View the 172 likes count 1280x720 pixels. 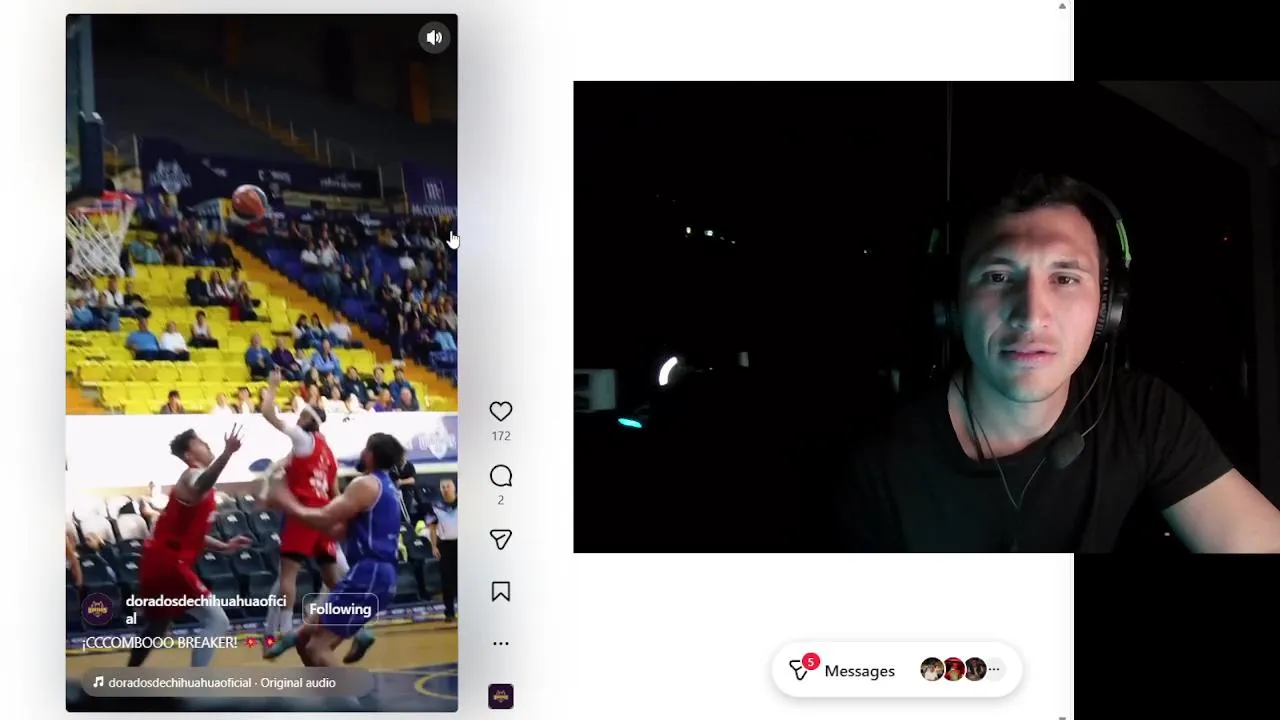[x=501, y=436]
